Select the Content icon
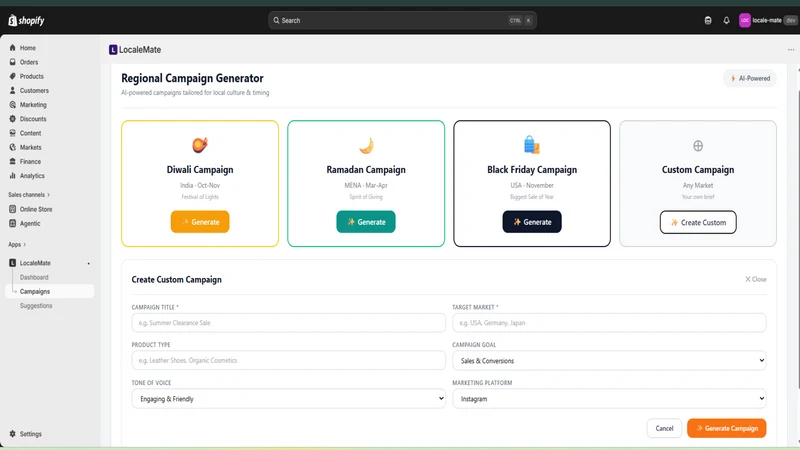 click(x=13, y=133)
